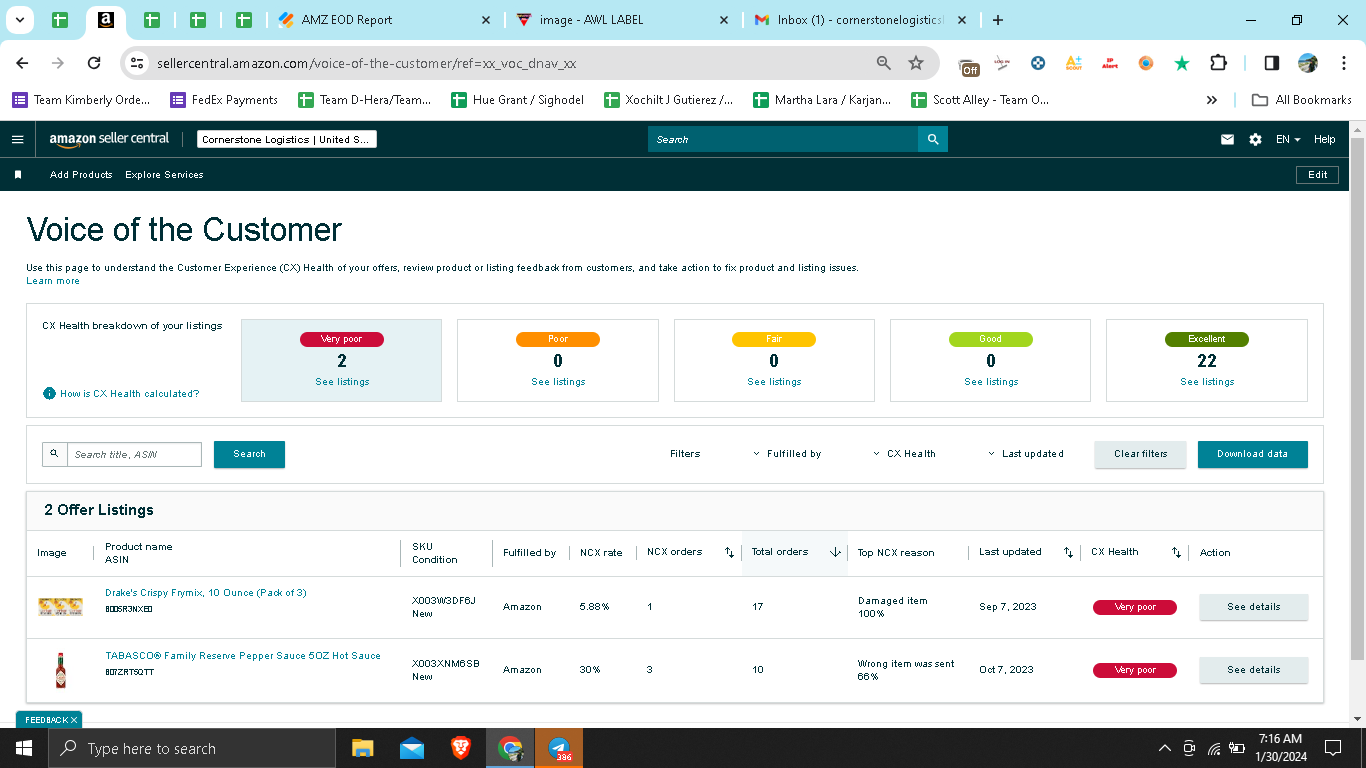Open a new browser tab
This screenshot has width=1366, height=768.
click(x=997, y=20)
